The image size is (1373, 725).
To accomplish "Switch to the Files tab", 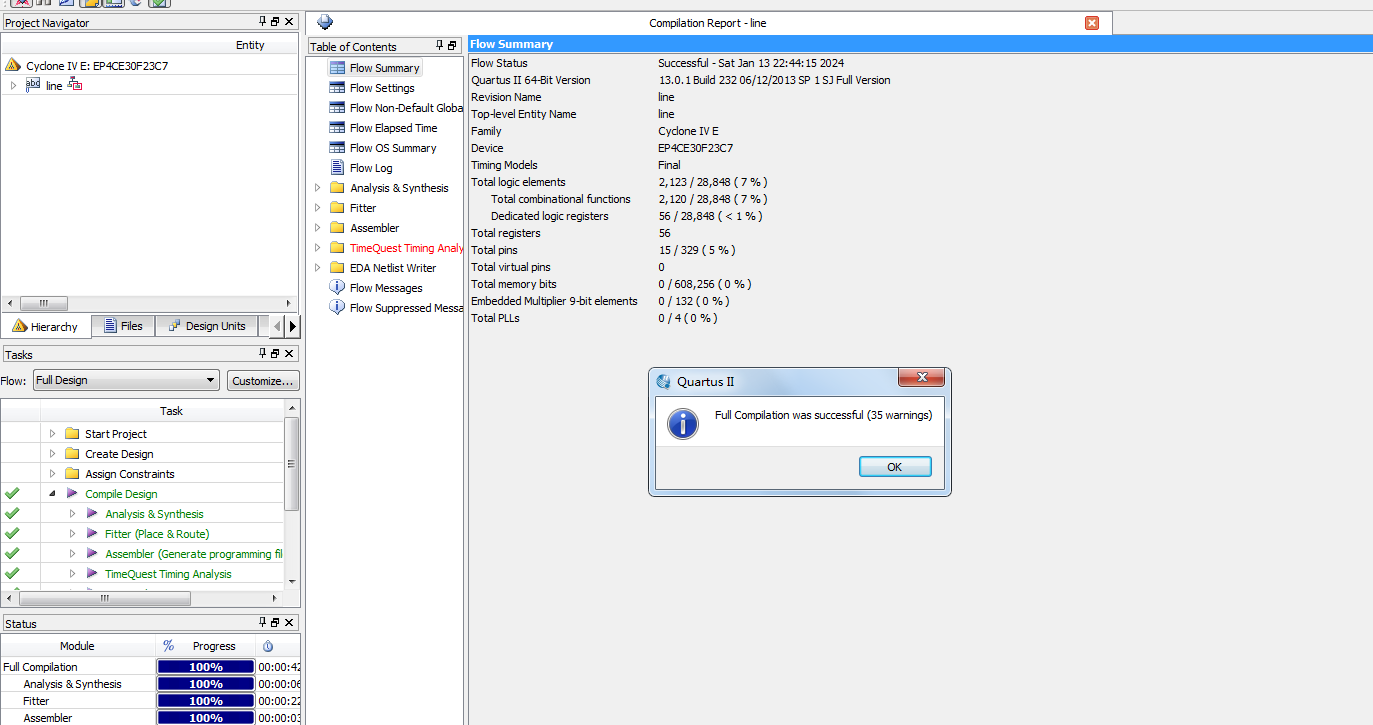I will [x=123, y=326].
